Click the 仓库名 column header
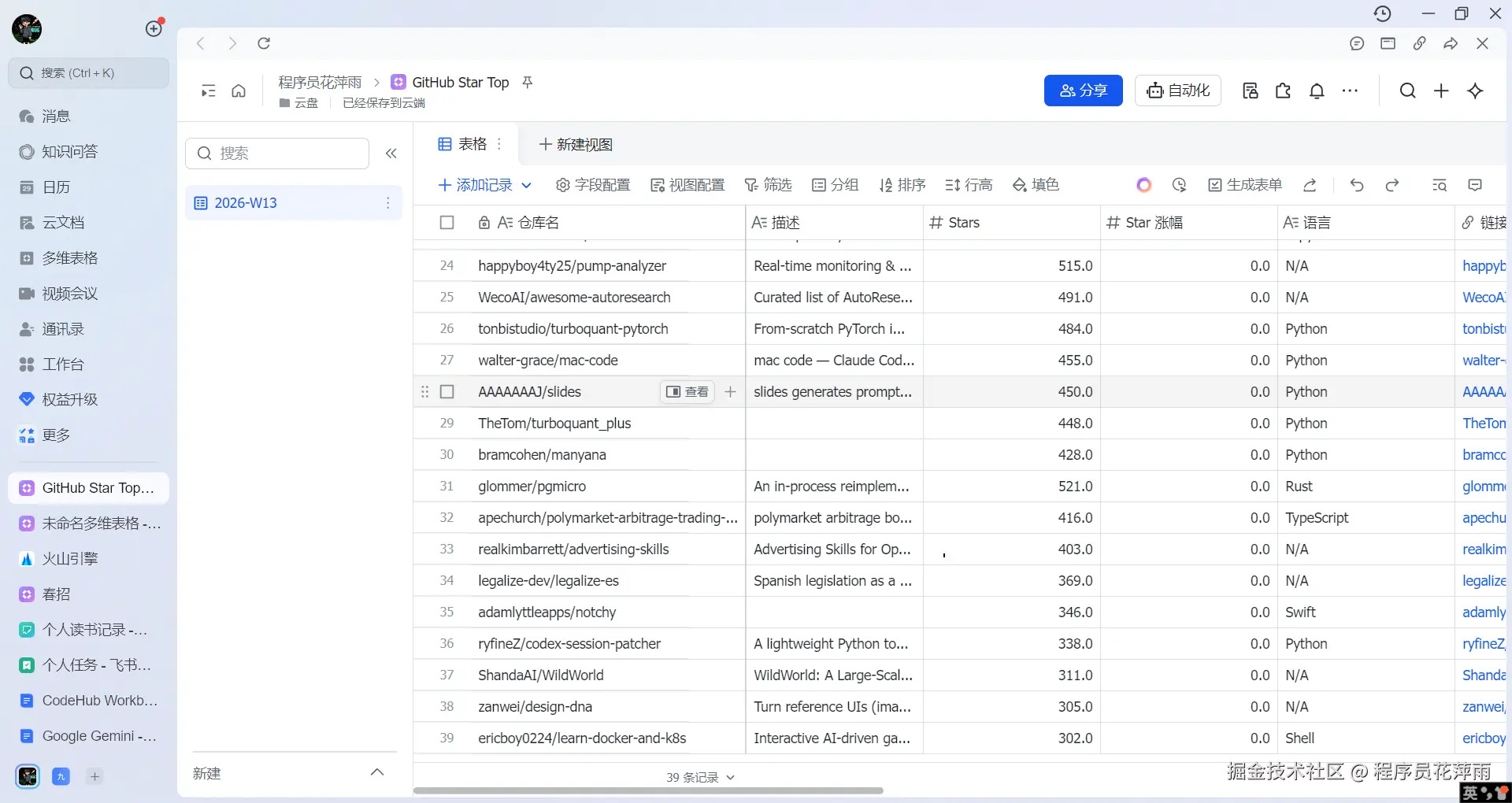 (580, 223)
